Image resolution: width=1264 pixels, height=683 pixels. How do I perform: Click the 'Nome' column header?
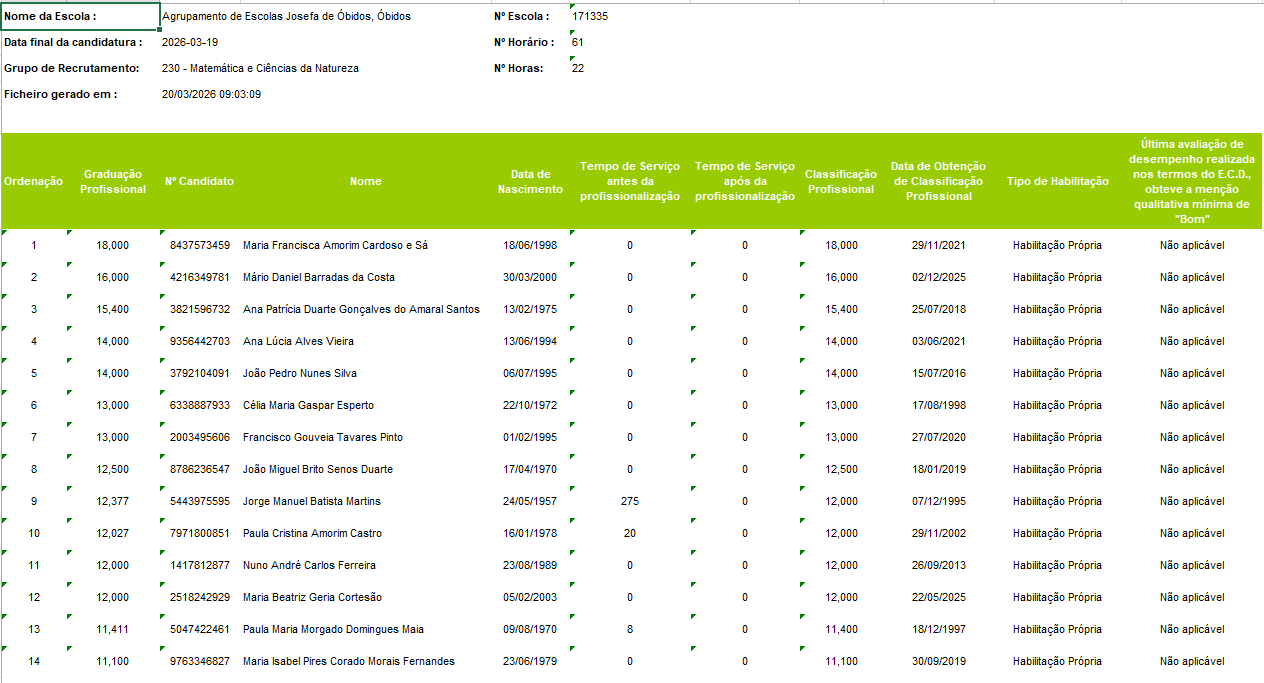click(x=365, y=181)
